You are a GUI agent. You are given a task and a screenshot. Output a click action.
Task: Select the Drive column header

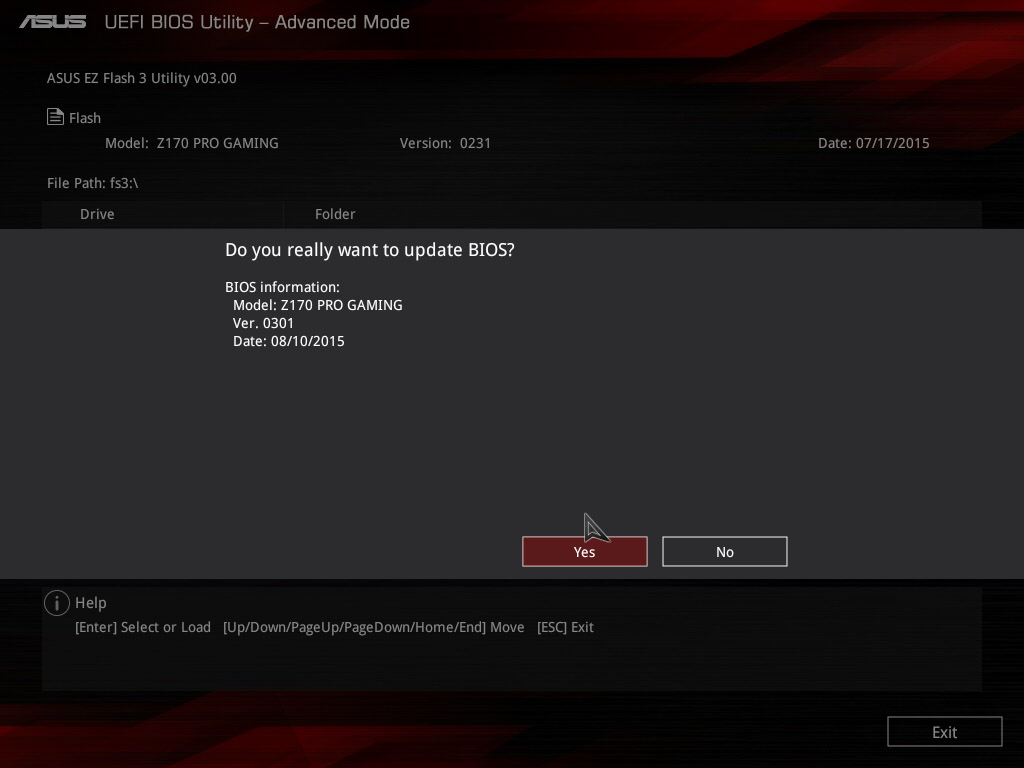pyautogui.click(x=97, y=214)
